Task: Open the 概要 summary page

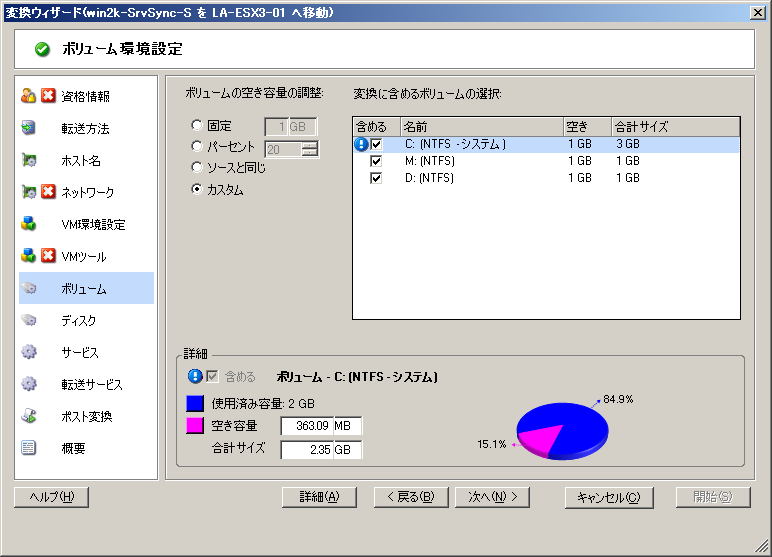Action: [x=73, y=448]
